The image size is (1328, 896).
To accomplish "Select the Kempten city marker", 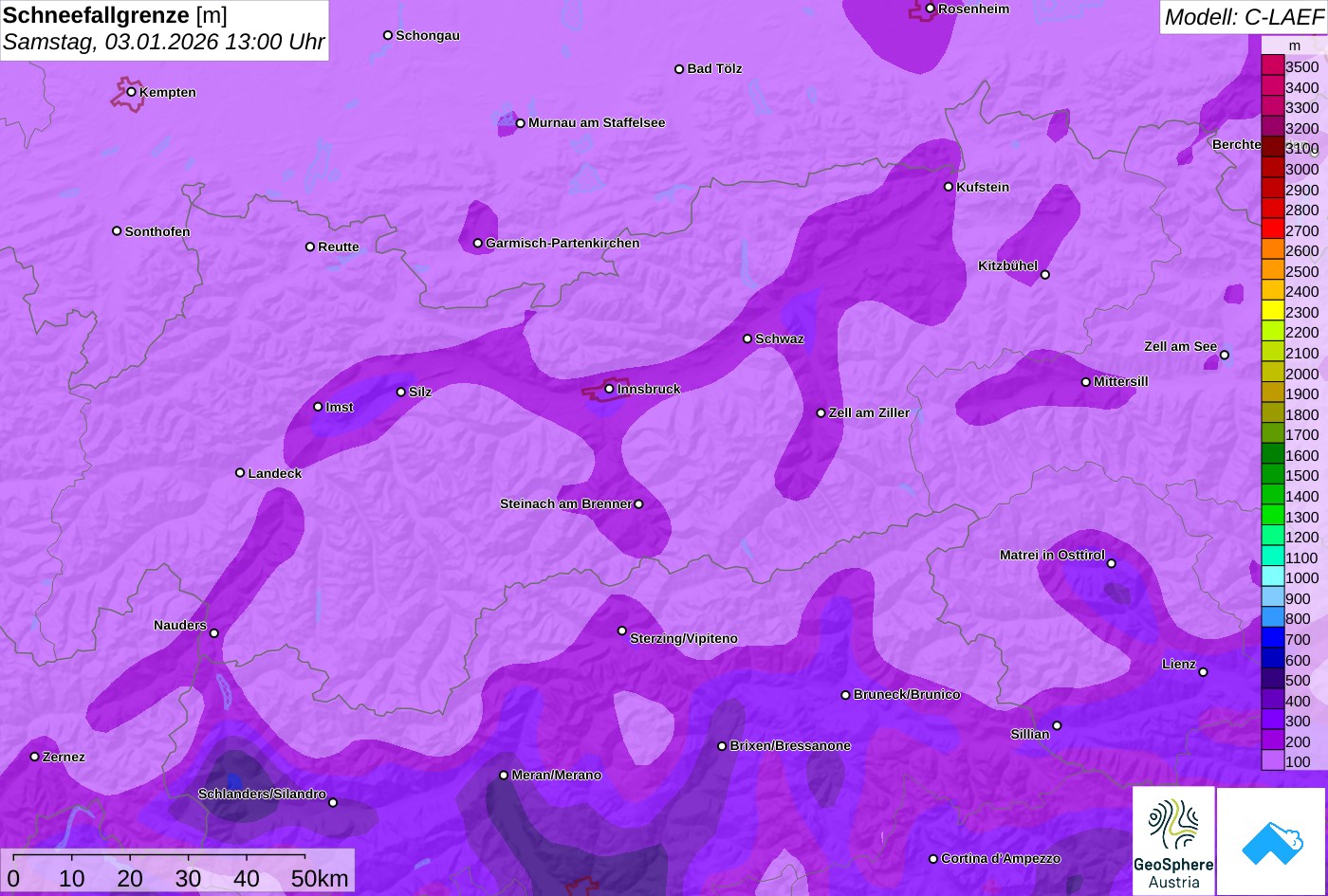I will point(132,92).
